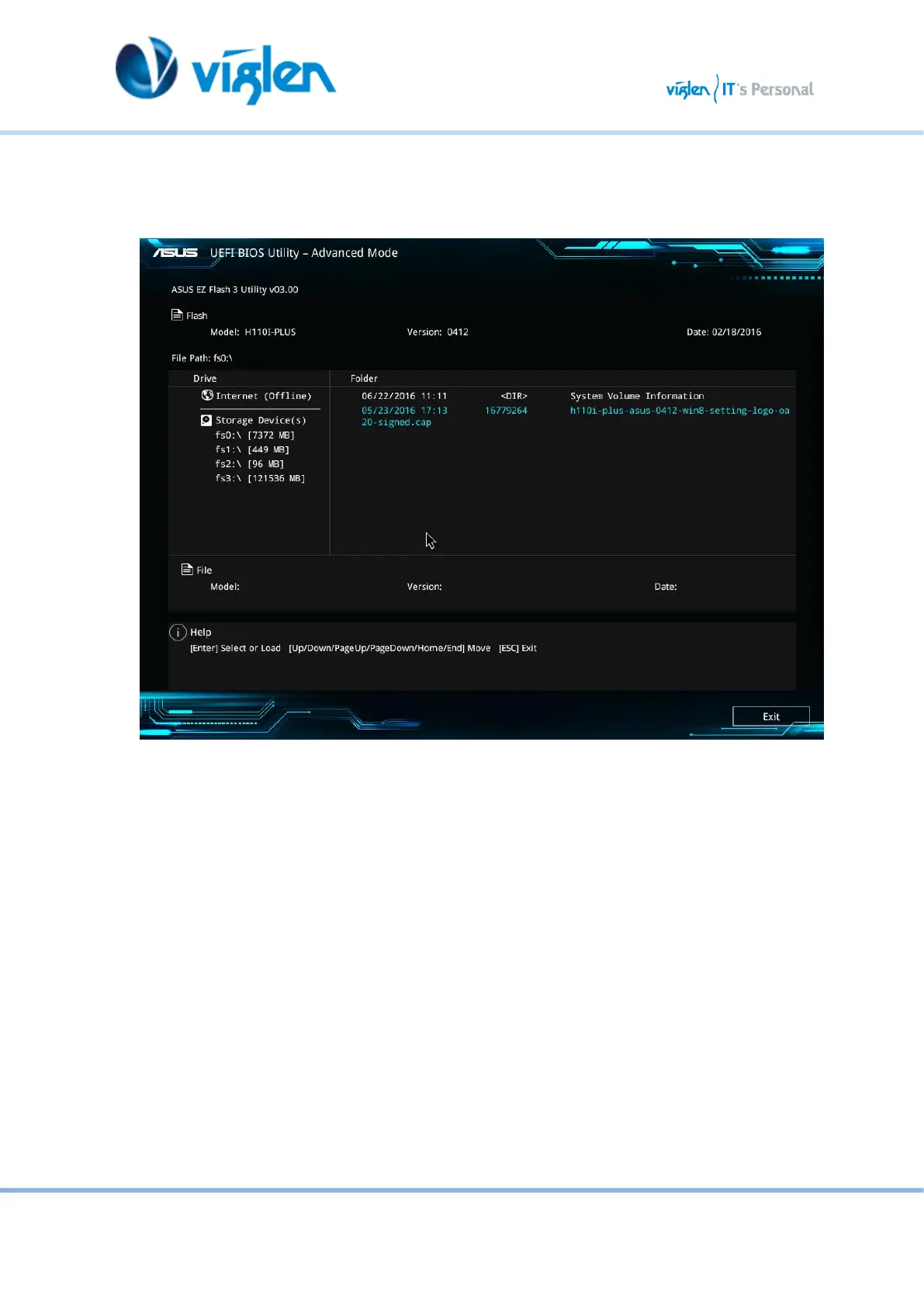Viewport: 924px width, 1307px height.
Task: Click the 05/23/2016 17:13 date entry
Action: (404, 411)
